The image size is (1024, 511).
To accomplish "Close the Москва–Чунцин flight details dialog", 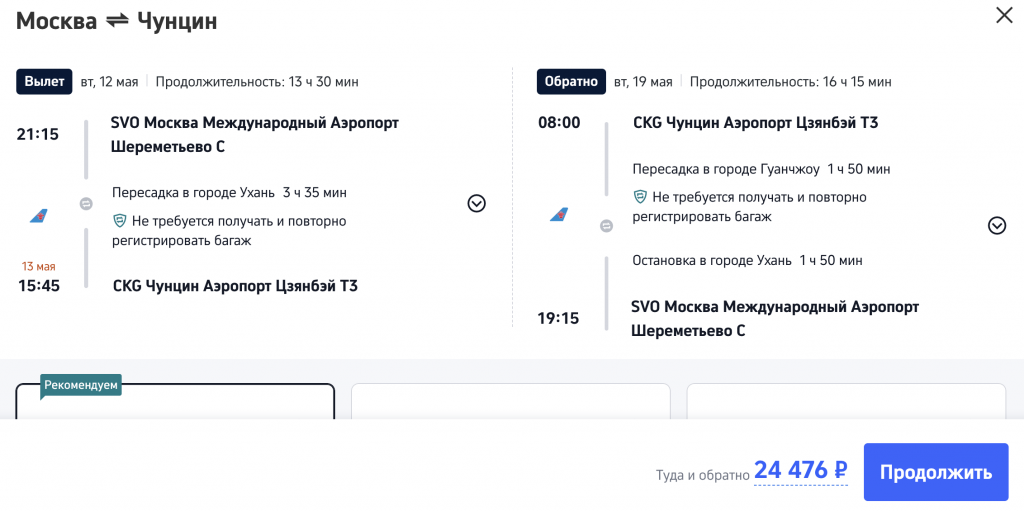I will coord(1003,15).
